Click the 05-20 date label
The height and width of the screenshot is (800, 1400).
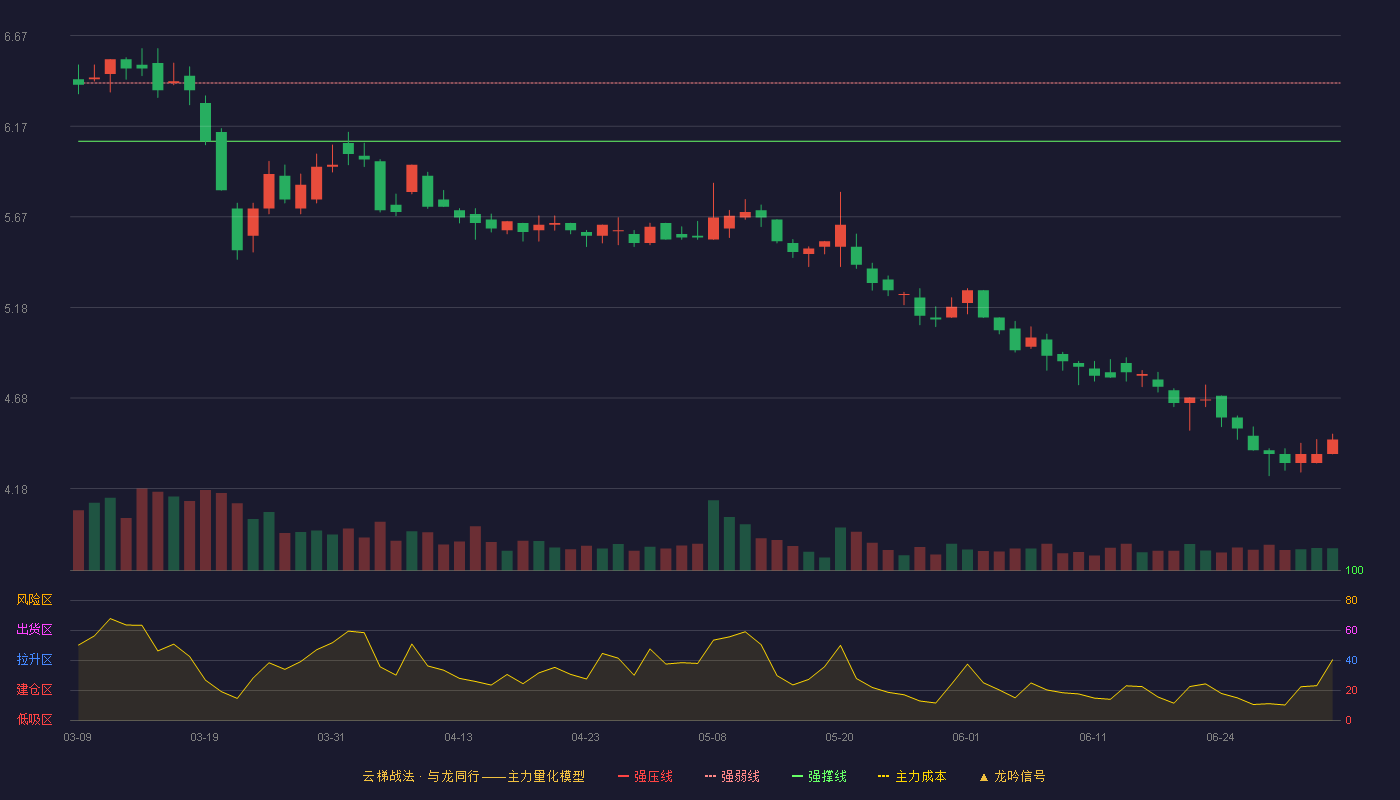point(840,737)
